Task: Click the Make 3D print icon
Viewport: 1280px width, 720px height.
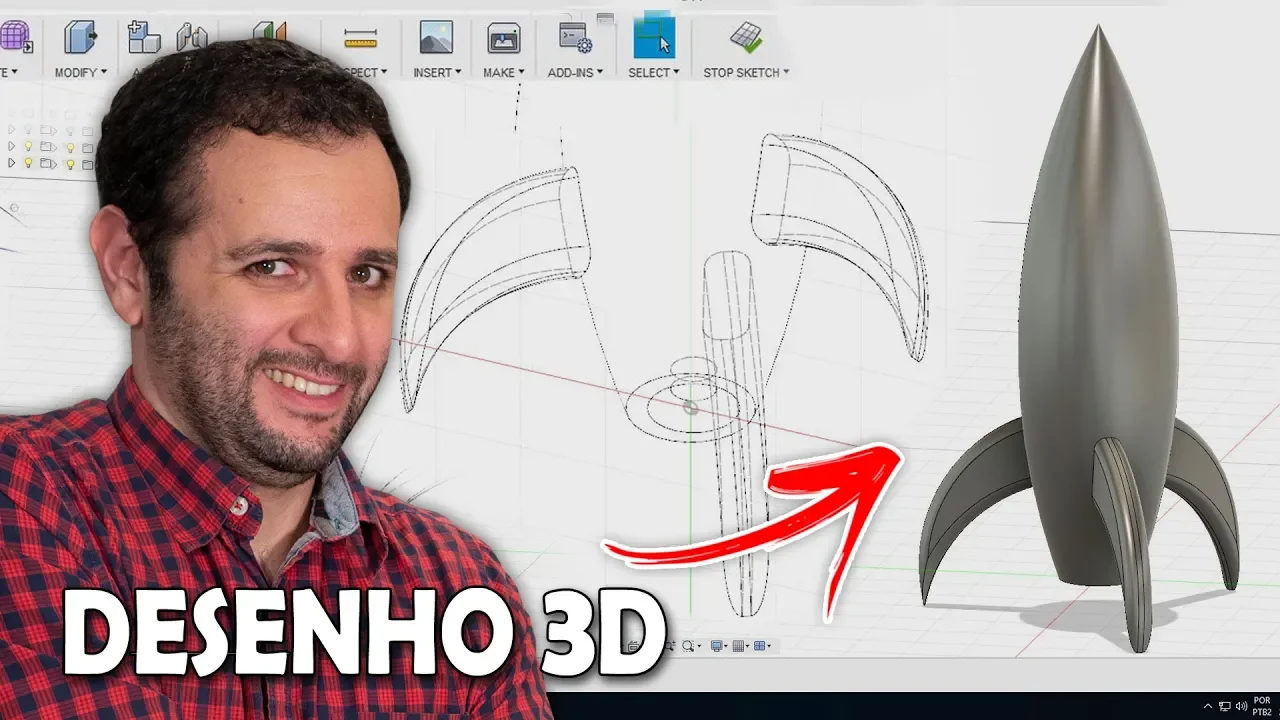Action: [x=503, y=38]
